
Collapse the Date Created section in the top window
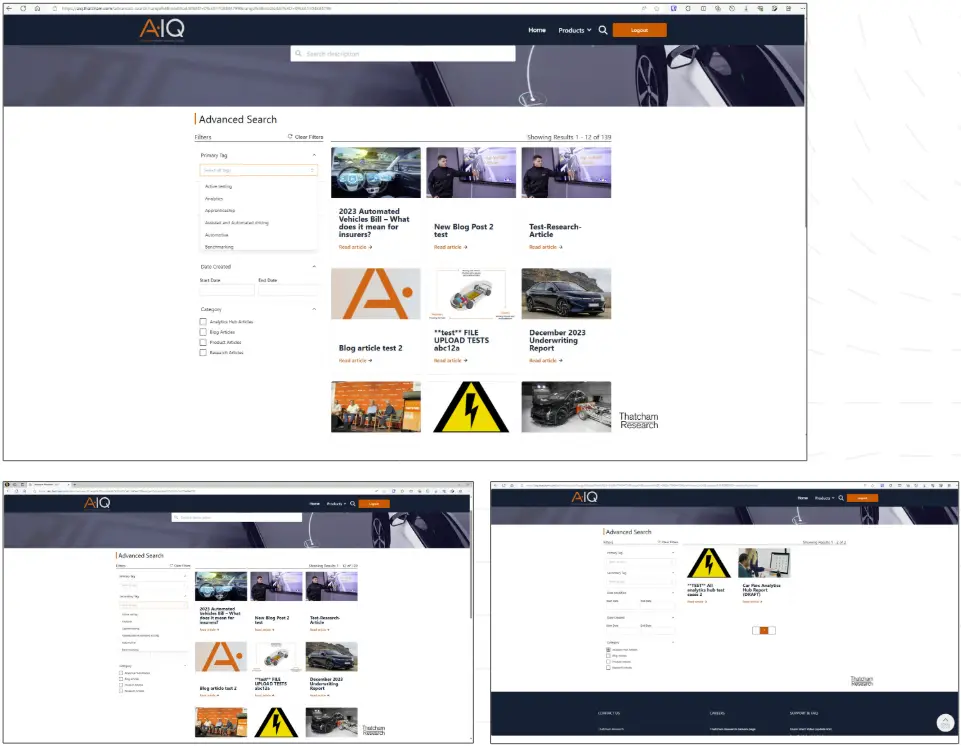[x=314, y=267]
